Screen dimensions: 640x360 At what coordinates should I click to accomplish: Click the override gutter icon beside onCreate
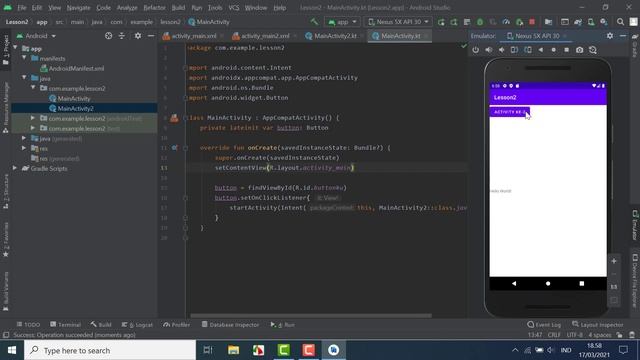[174, 147]
